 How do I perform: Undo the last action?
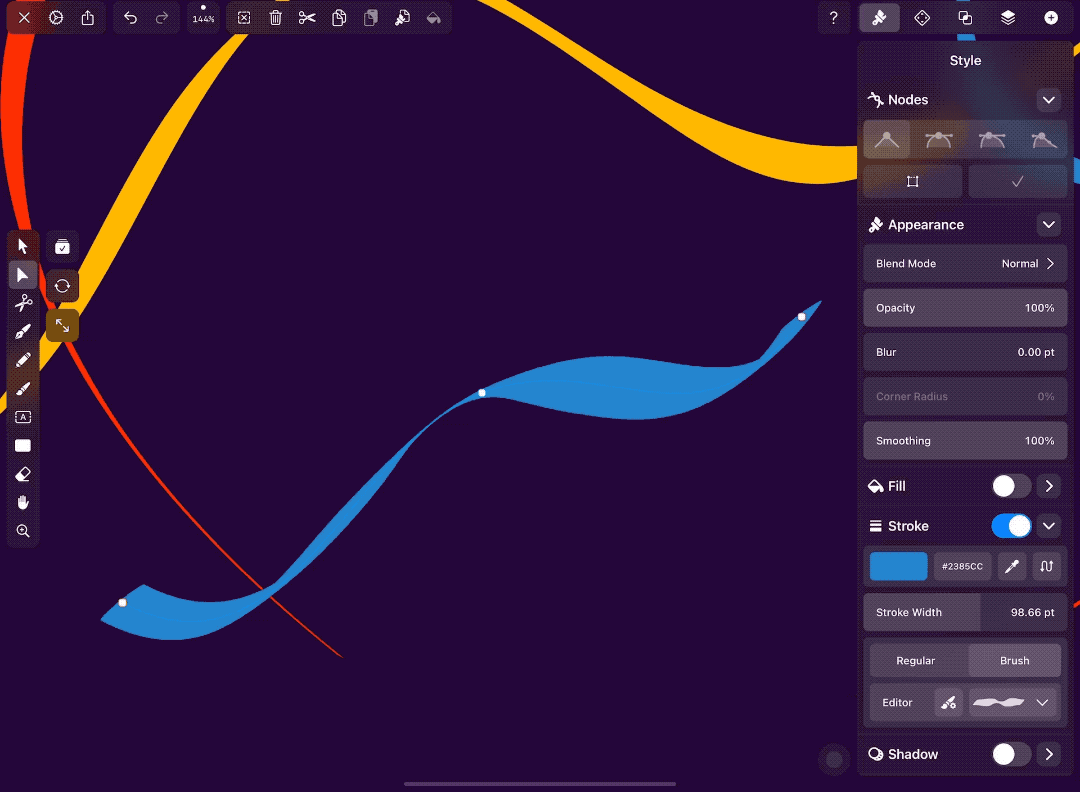click(x=130, y=17)
